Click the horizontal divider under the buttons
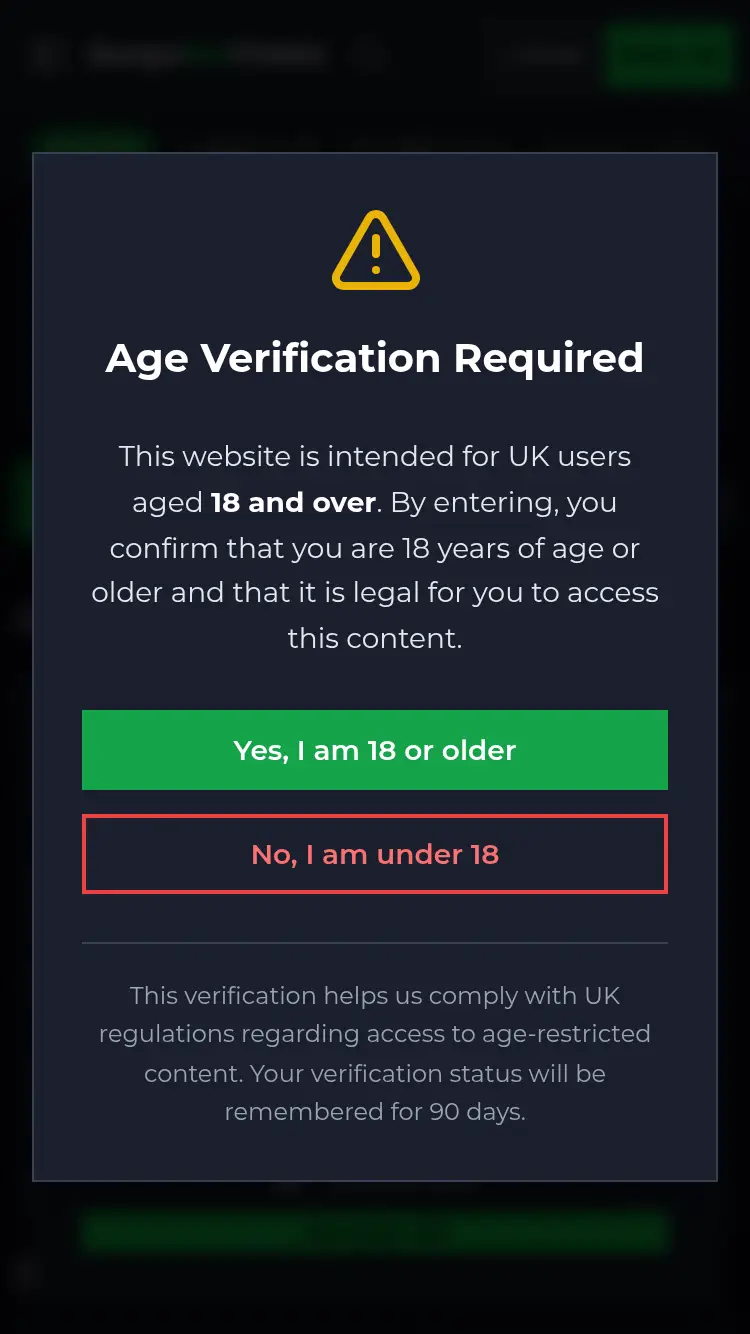Screen dimensions: 750x1334 coord(375,942)
